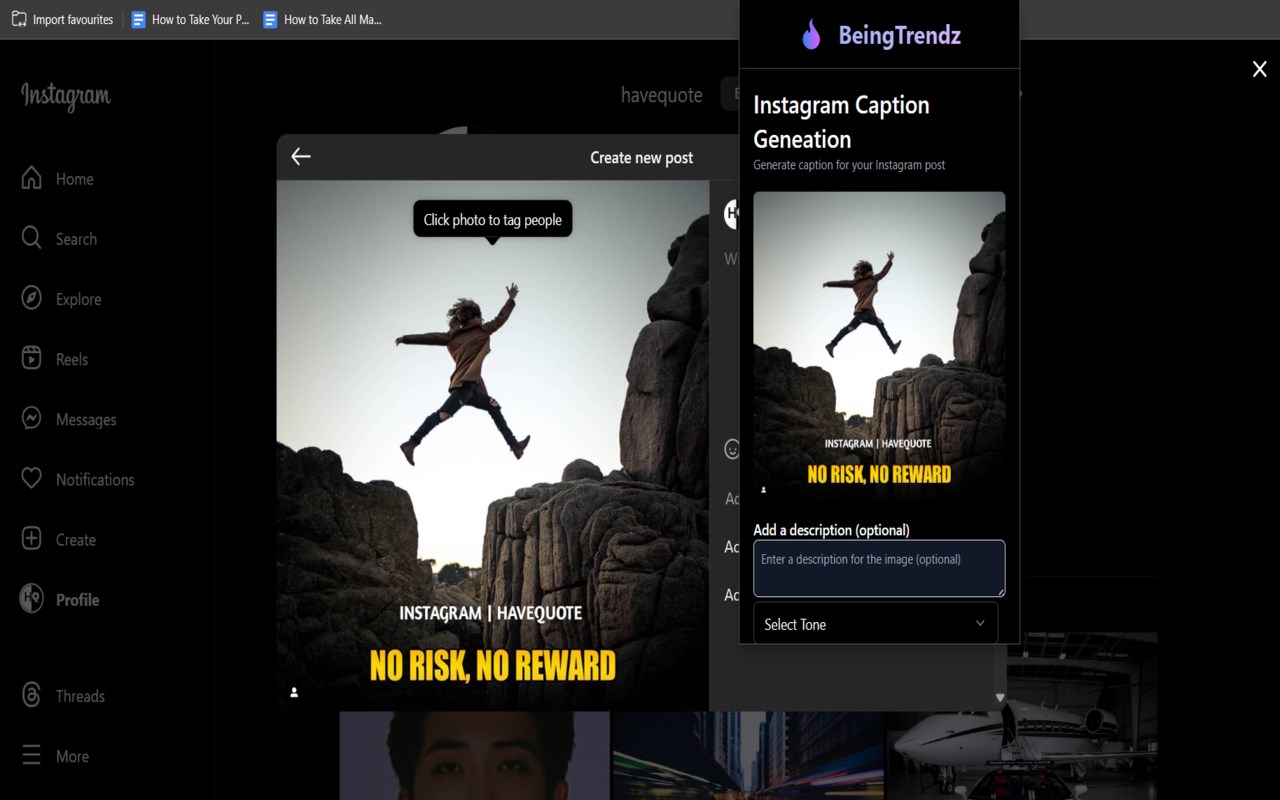This screenshot has height=800, width=1280.
Task: Click 'Add a description (optional)' label
Action: coord(831,530)
